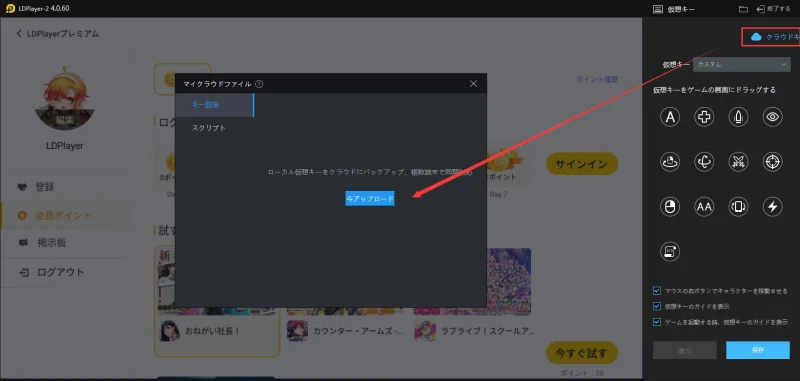The height and width of the screenshot is (381, 800).
Task: Go back via LDPlayerプレミアム arrow
Action: click(x=19, y=34)
